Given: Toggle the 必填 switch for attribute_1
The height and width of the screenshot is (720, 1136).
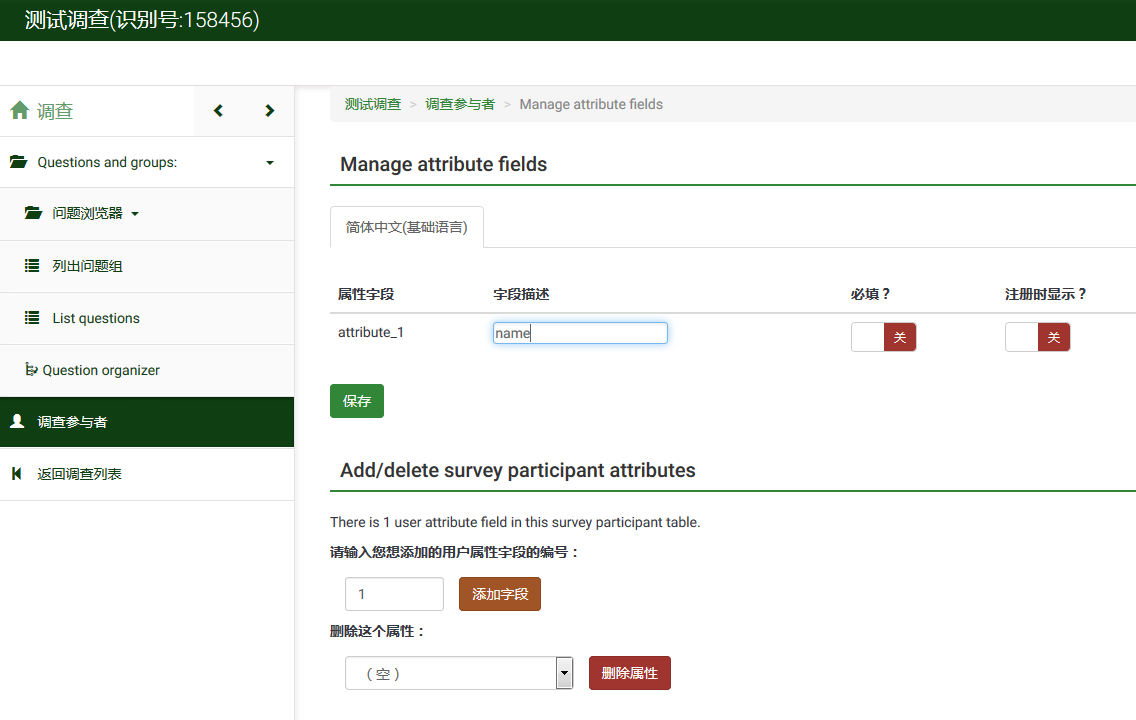Looking at the screenshot, I should pyautogui.click(x=883, y=337).
